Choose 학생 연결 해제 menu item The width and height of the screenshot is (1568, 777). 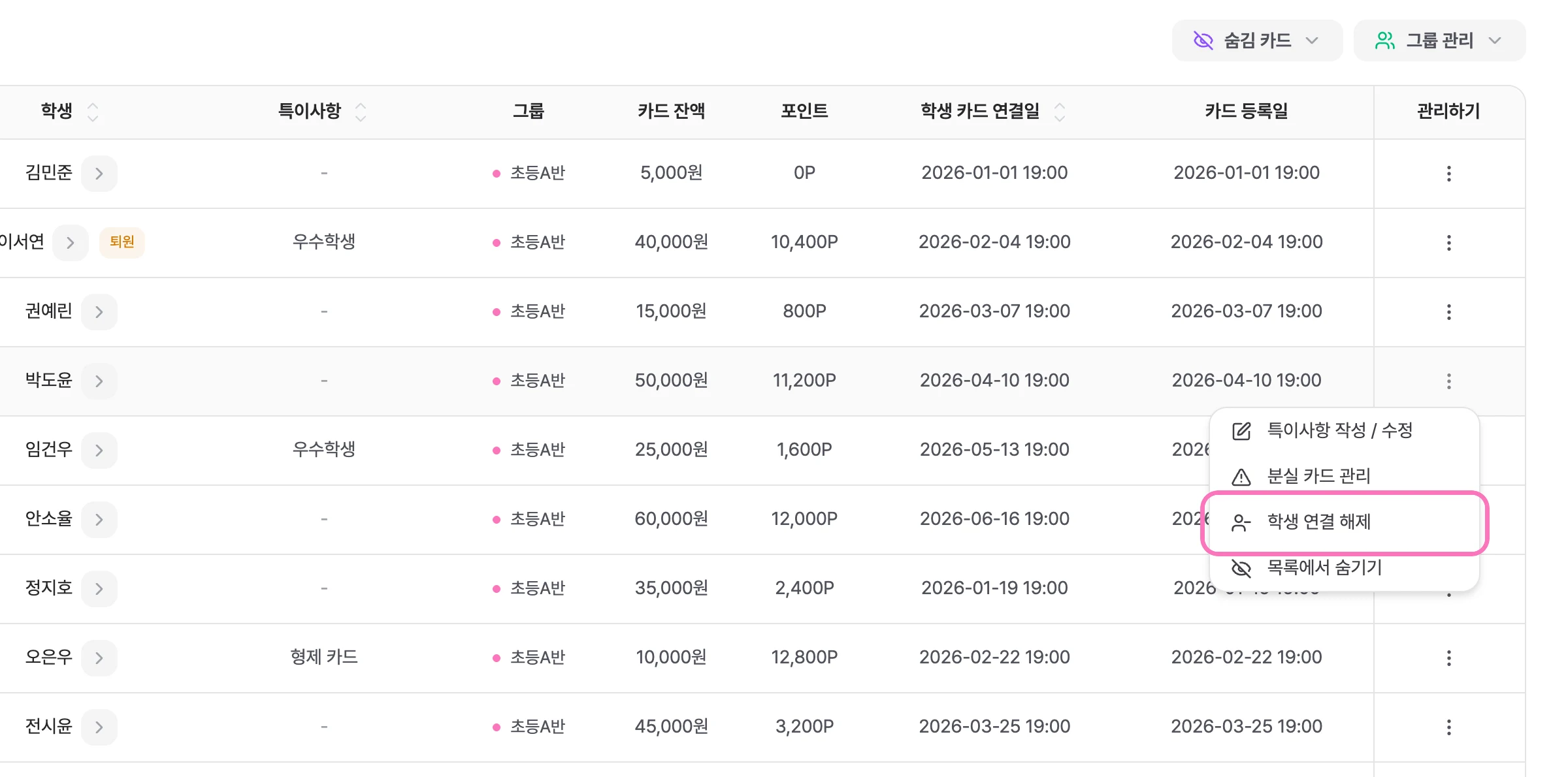click(x=1345, y=522)
